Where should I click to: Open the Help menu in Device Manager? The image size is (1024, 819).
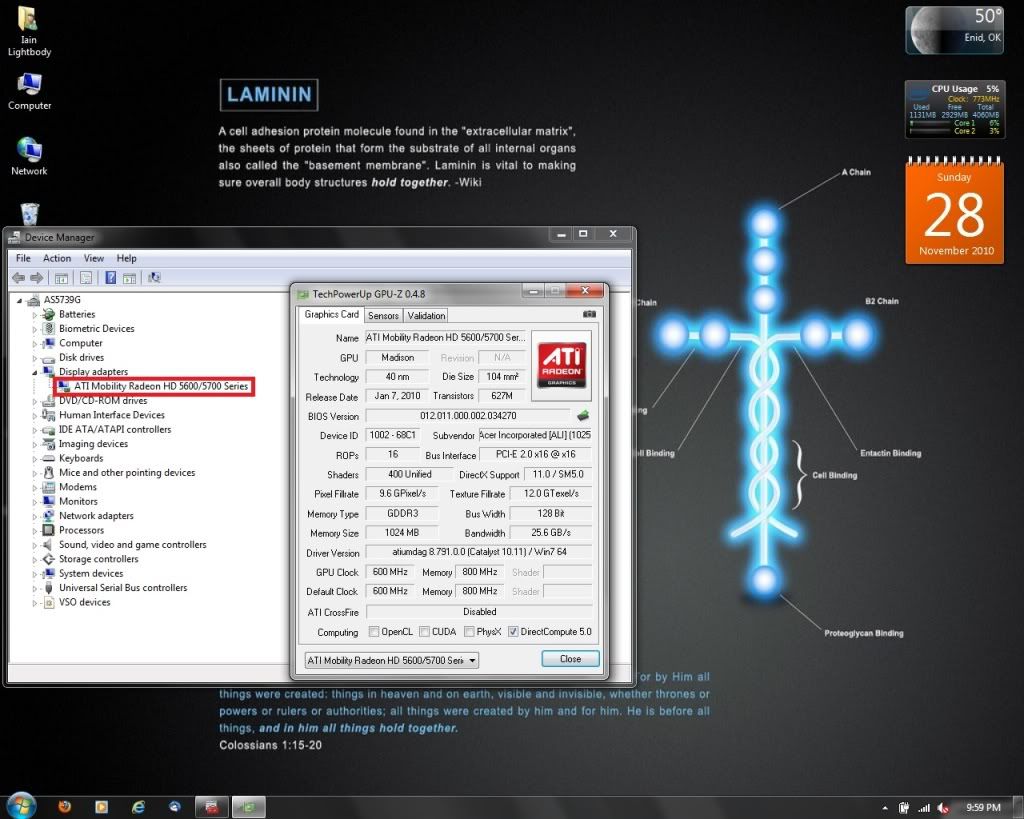tap(127, 258)
